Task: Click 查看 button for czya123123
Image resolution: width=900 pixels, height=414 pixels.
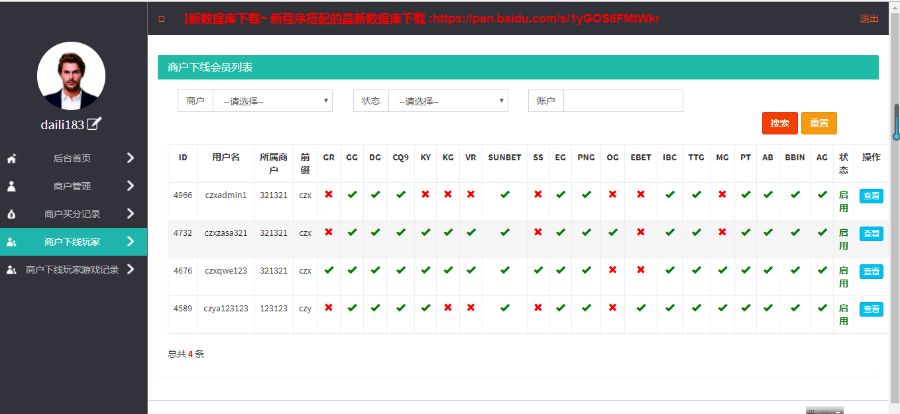Action: click(871, 309)
